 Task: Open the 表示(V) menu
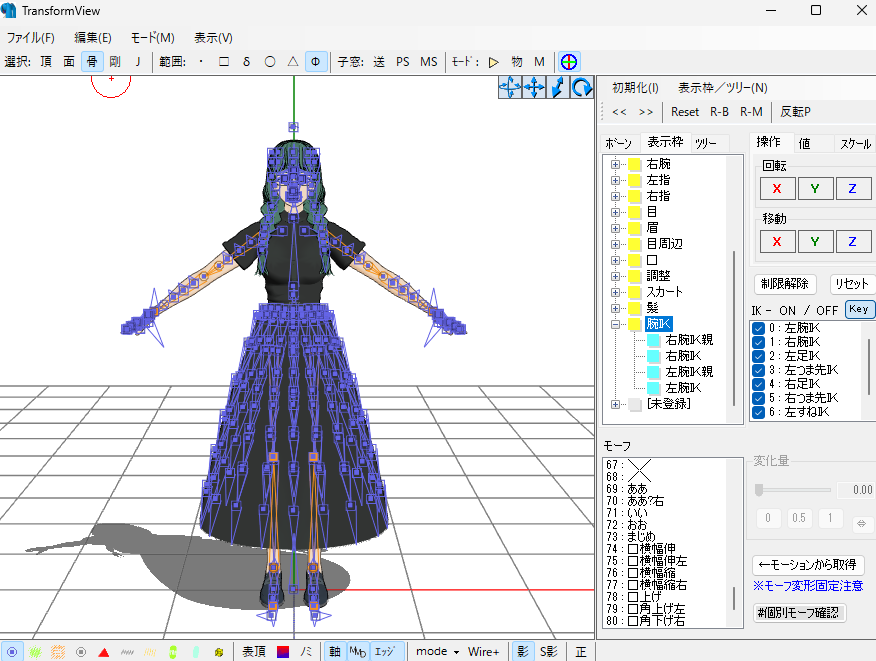pyautogui.click(x=213, y=37)
